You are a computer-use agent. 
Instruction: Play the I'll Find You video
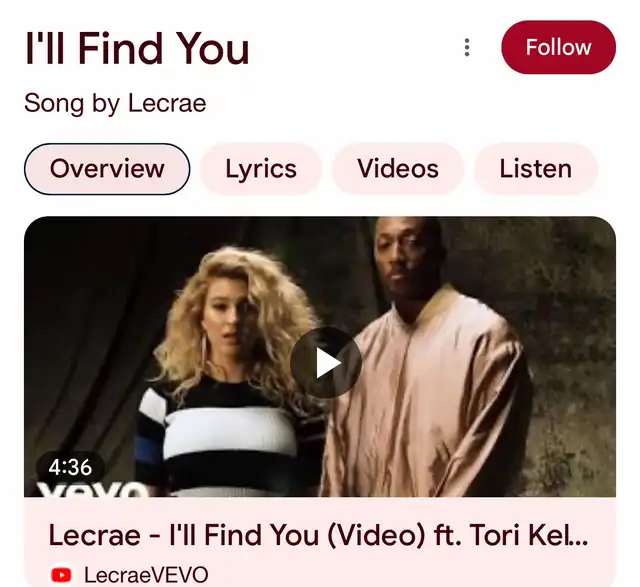pos(326,362)
